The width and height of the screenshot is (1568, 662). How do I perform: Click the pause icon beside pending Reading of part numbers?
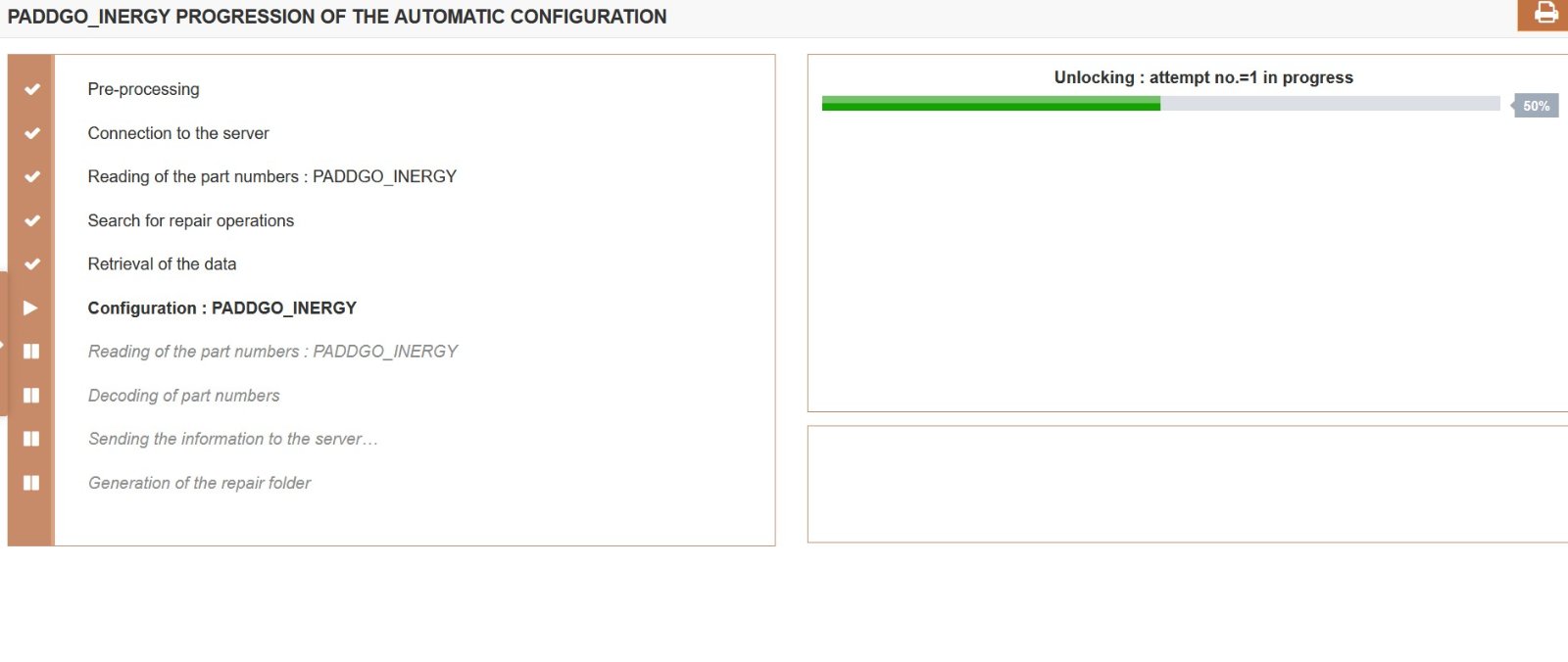point(31,352)
